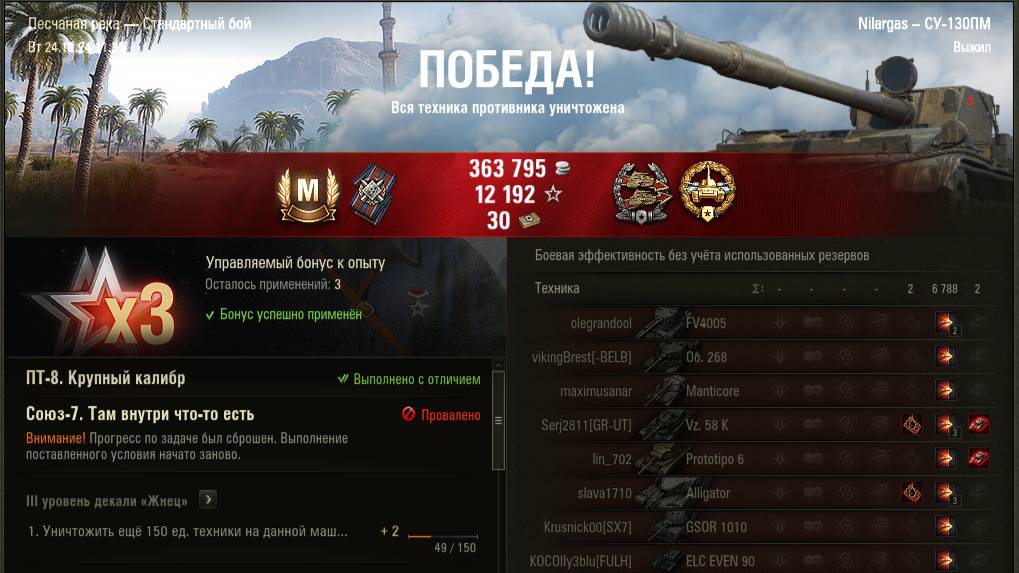Viewport: 1019px width, 573px height.
Task: Click the green bonus applied checkmark
Action: 210,315
